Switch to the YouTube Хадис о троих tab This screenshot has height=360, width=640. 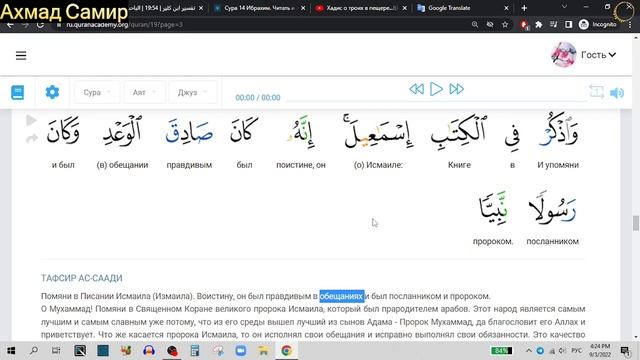[x=361, y=8]
